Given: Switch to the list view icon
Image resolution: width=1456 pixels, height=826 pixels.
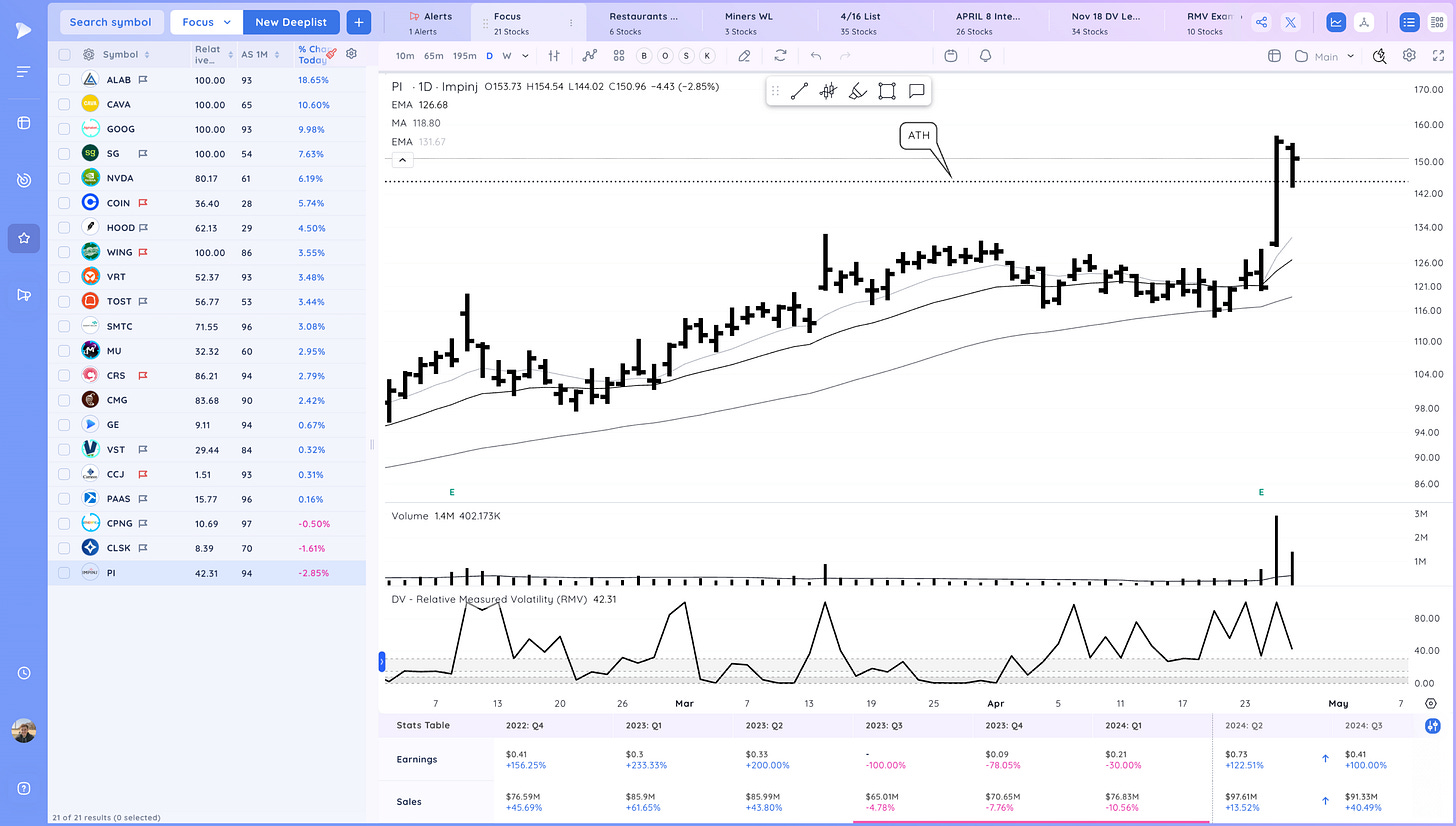Looking at the screenshot, I should click(1410, 22).
